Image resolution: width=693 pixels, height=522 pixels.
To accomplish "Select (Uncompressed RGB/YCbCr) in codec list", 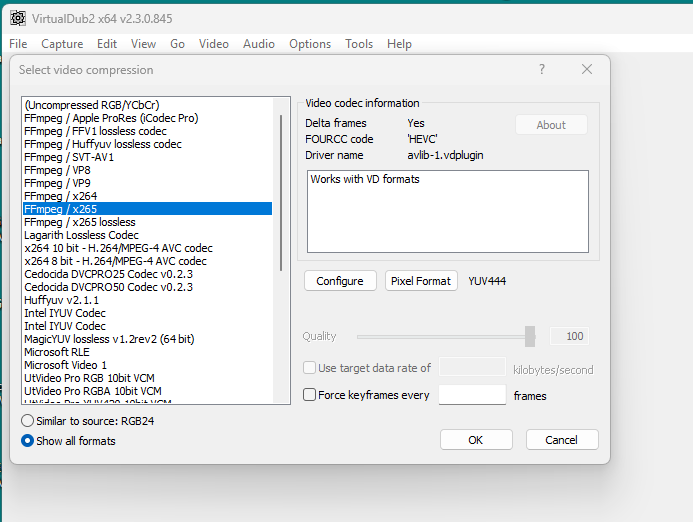I will pyautogui.click(x=147, y=105).
